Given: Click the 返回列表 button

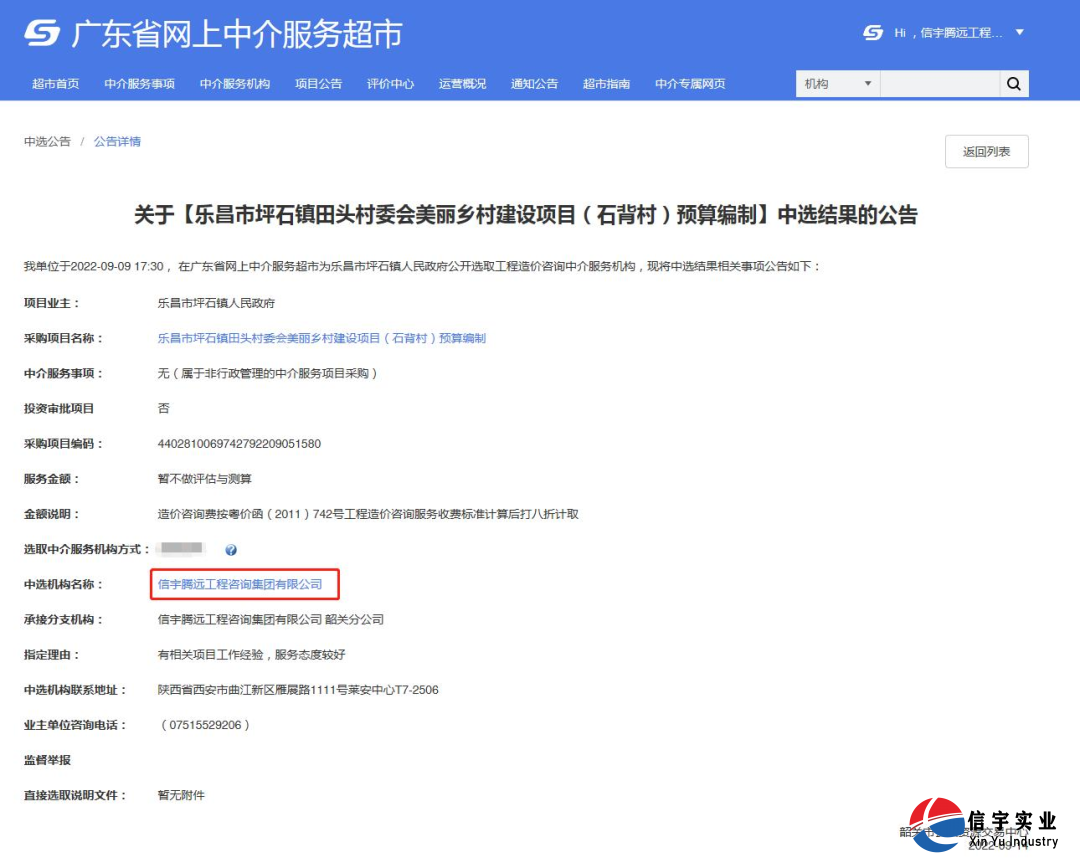Looking at the screenshot, I should click(x=986, y=151).
